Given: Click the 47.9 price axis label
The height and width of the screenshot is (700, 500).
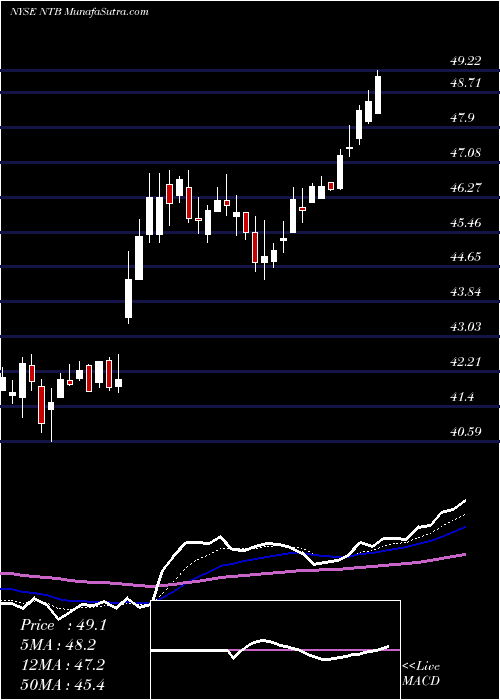Looking at the screenshot, I should pos(462,118).
